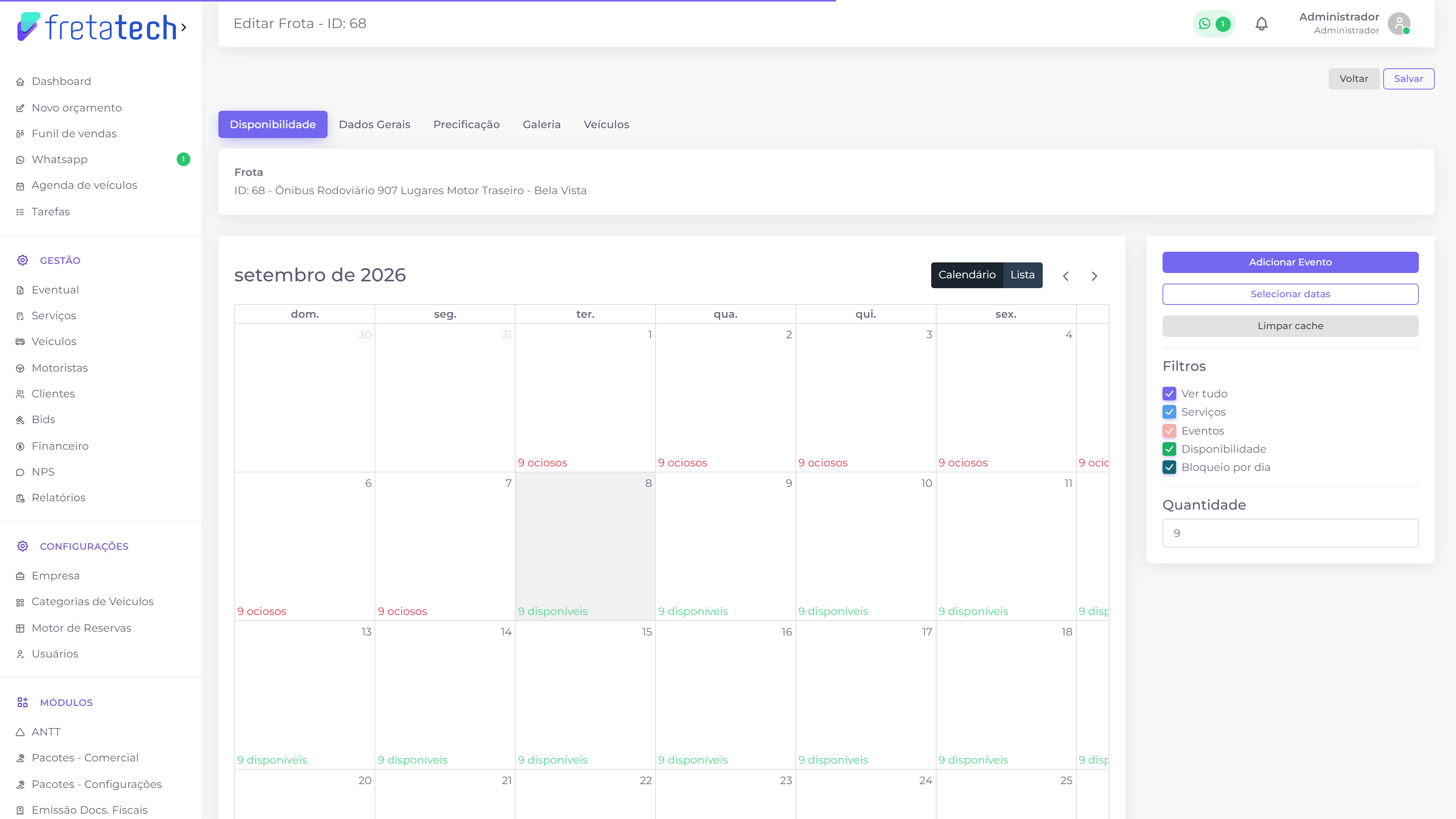Click the NPS chat bubble icon
Image resolution: width=1456 pixels, height=819 pixels.
click(x=20, y=472)
